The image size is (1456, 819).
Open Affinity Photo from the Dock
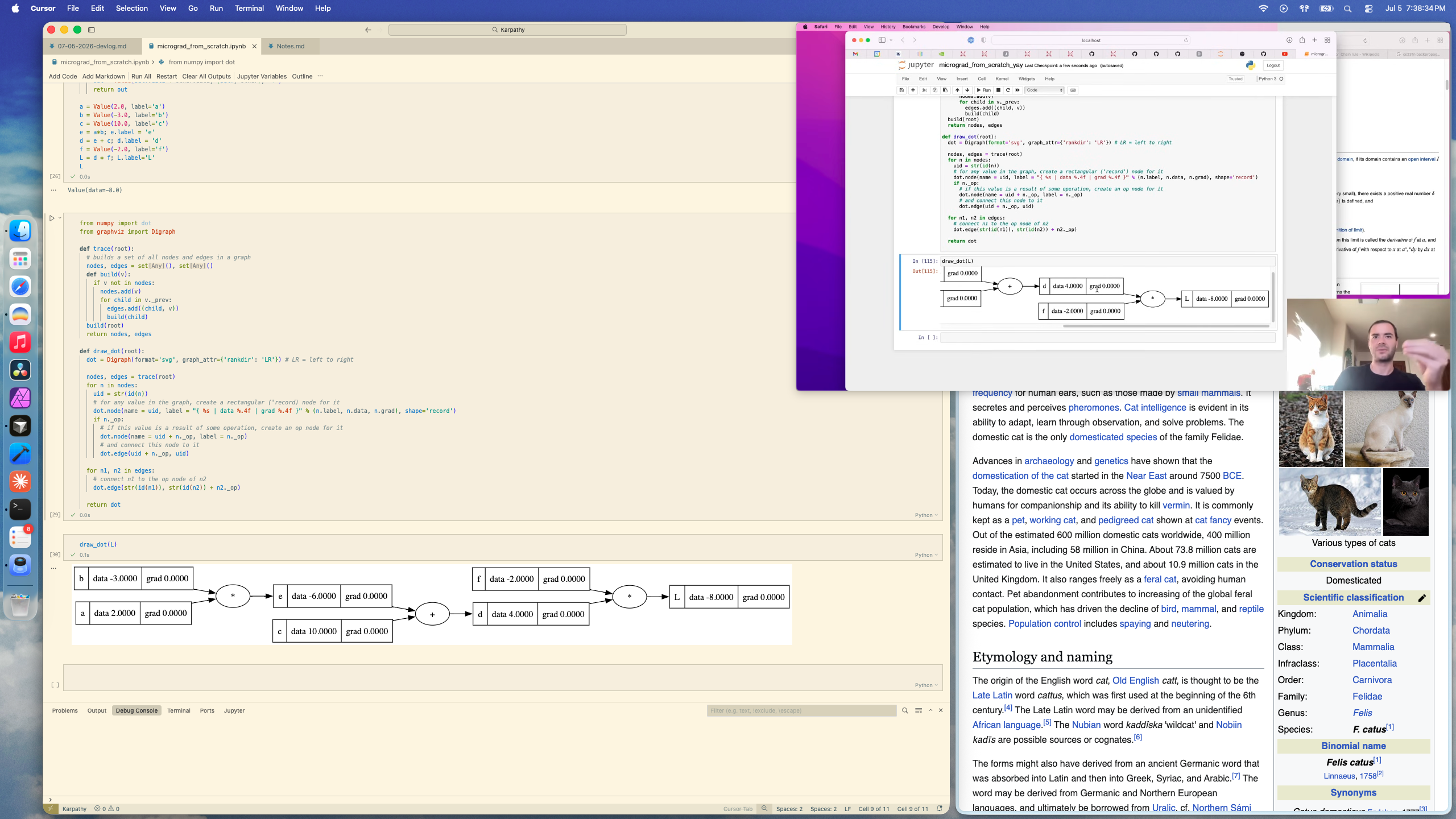pos(20,398)
